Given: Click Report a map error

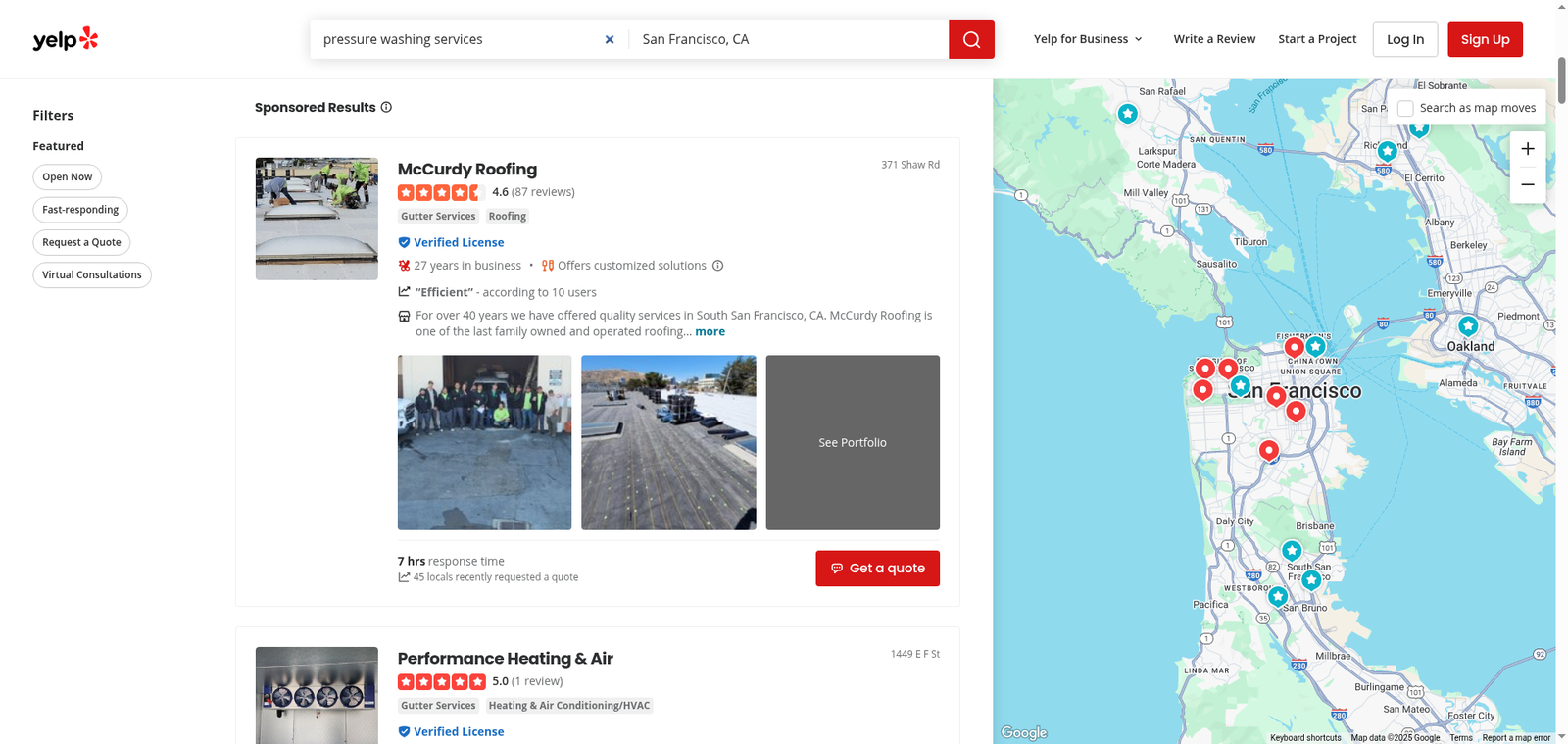Looking at the screenshot, I should 1516,737.
